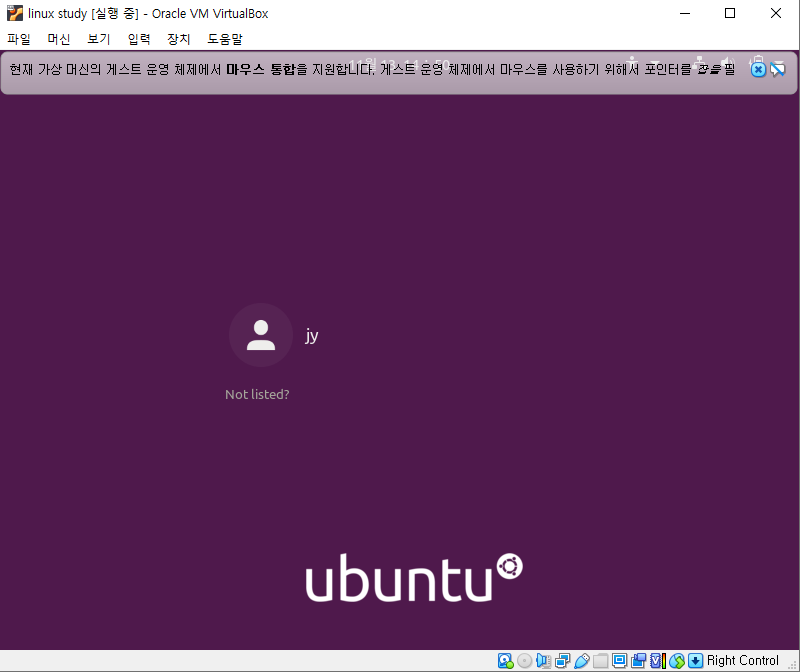Click the shared folders status icon
Screen dimensions: 800x672
pos(600,661)
